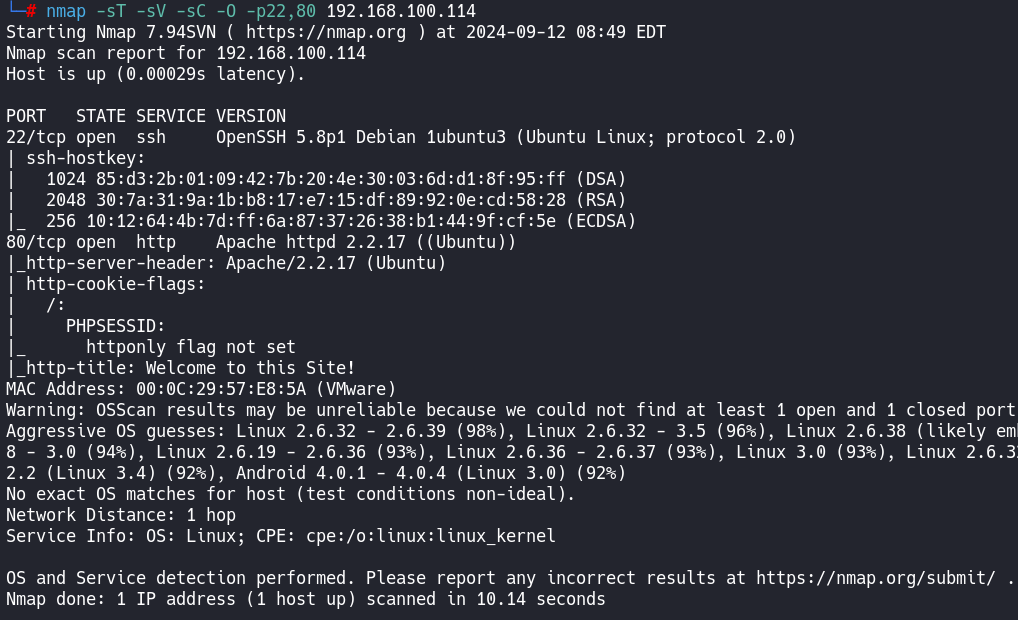Click the root prompt hash symbol
Viewport: 1018px width, 620px height.
(31, 11)
